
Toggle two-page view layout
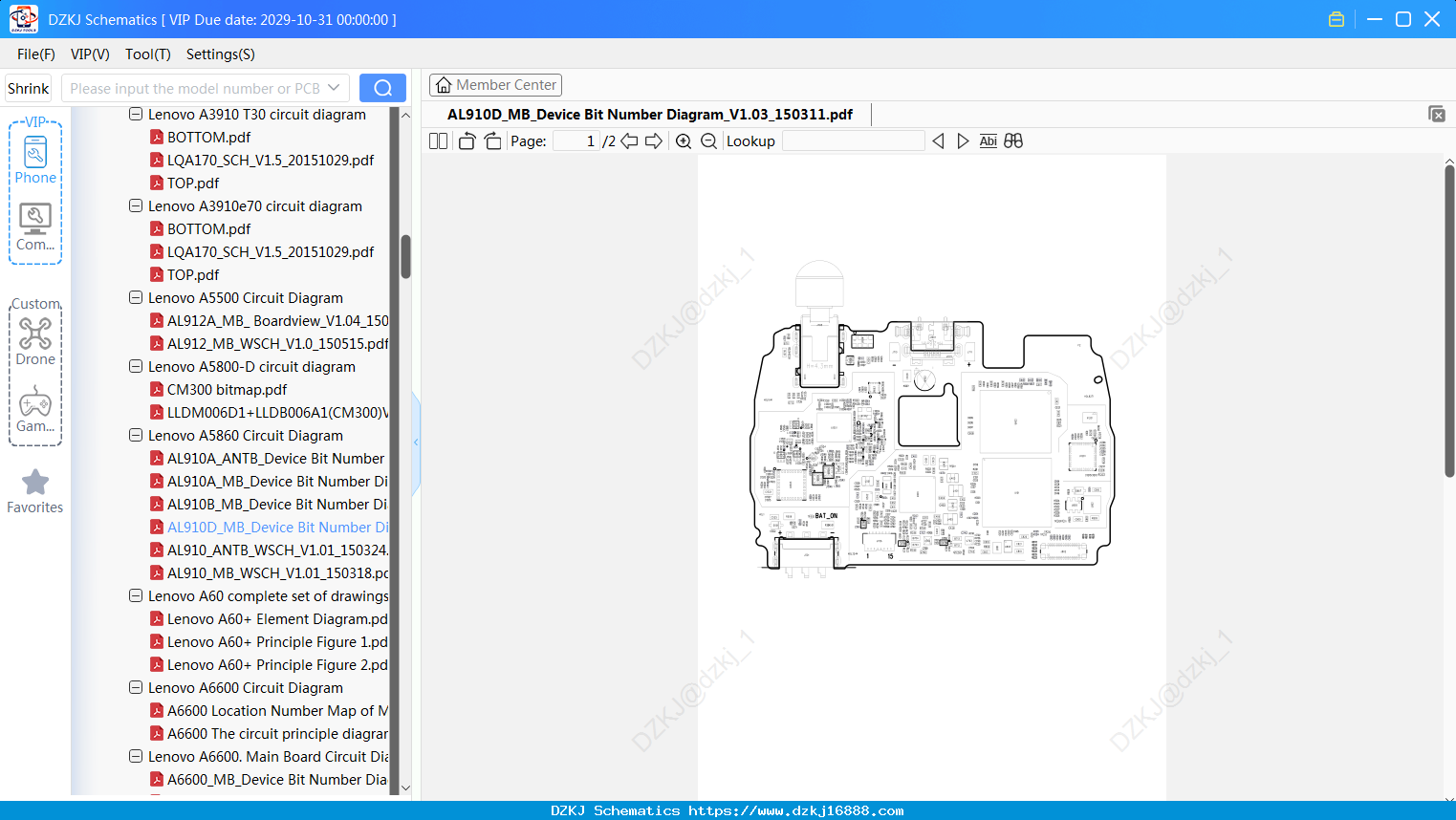pyautogui.click(x=439, y=141)
